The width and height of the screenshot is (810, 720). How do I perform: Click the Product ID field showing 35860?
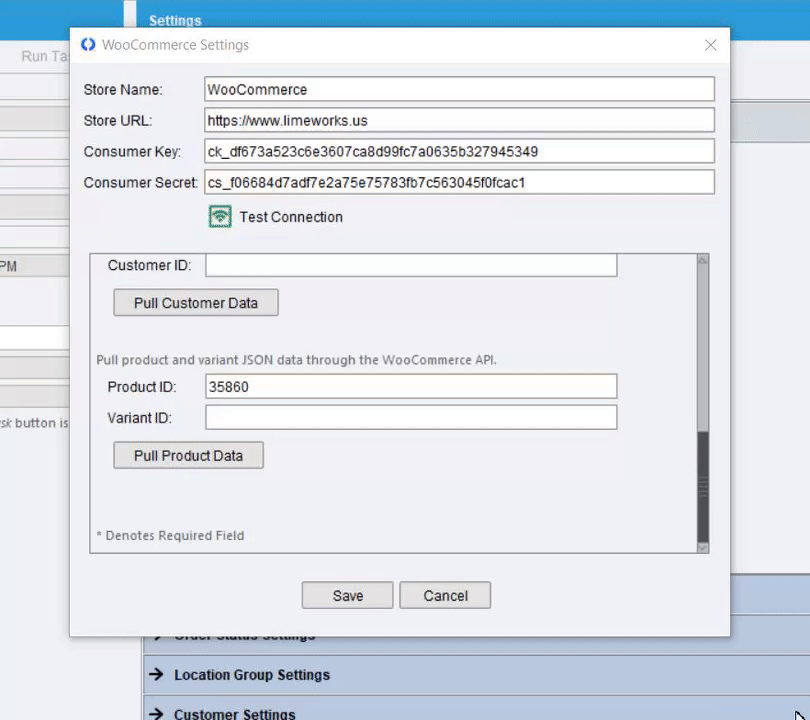point(411,386)
